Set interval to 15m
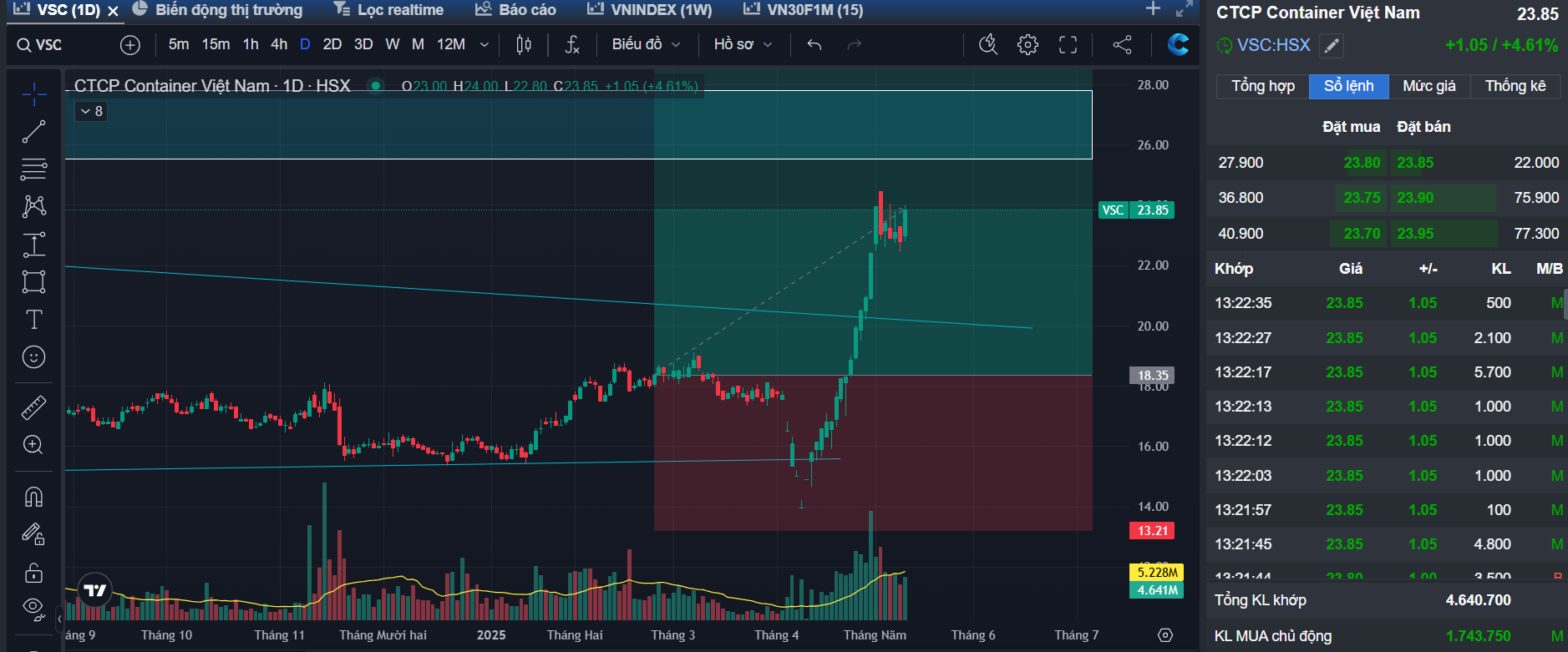1568x652 pixels. (216, 44)
